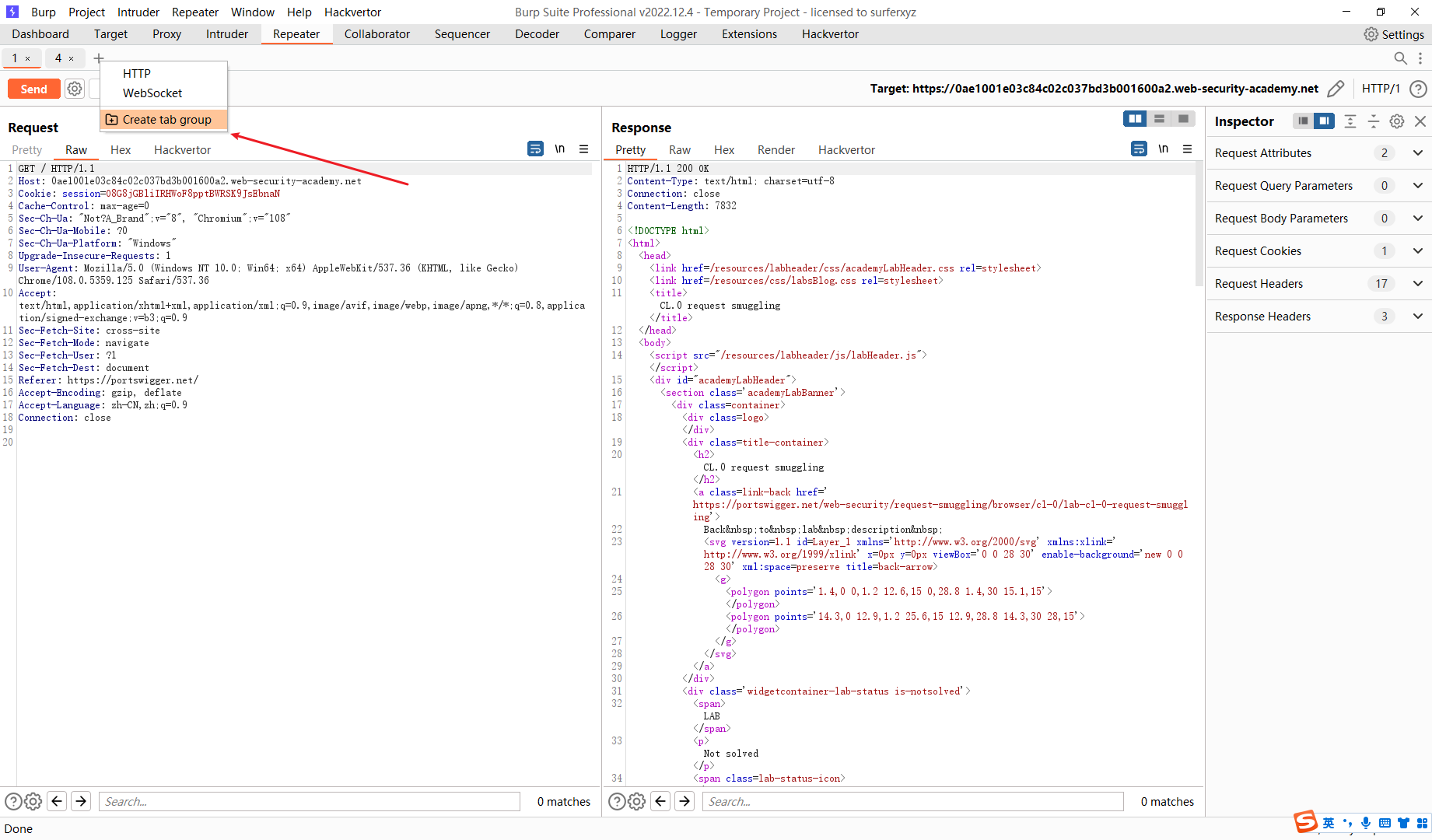Screen dimensions: 1432x840
Task: Open the Intruder tool tab
Action: 227,34
